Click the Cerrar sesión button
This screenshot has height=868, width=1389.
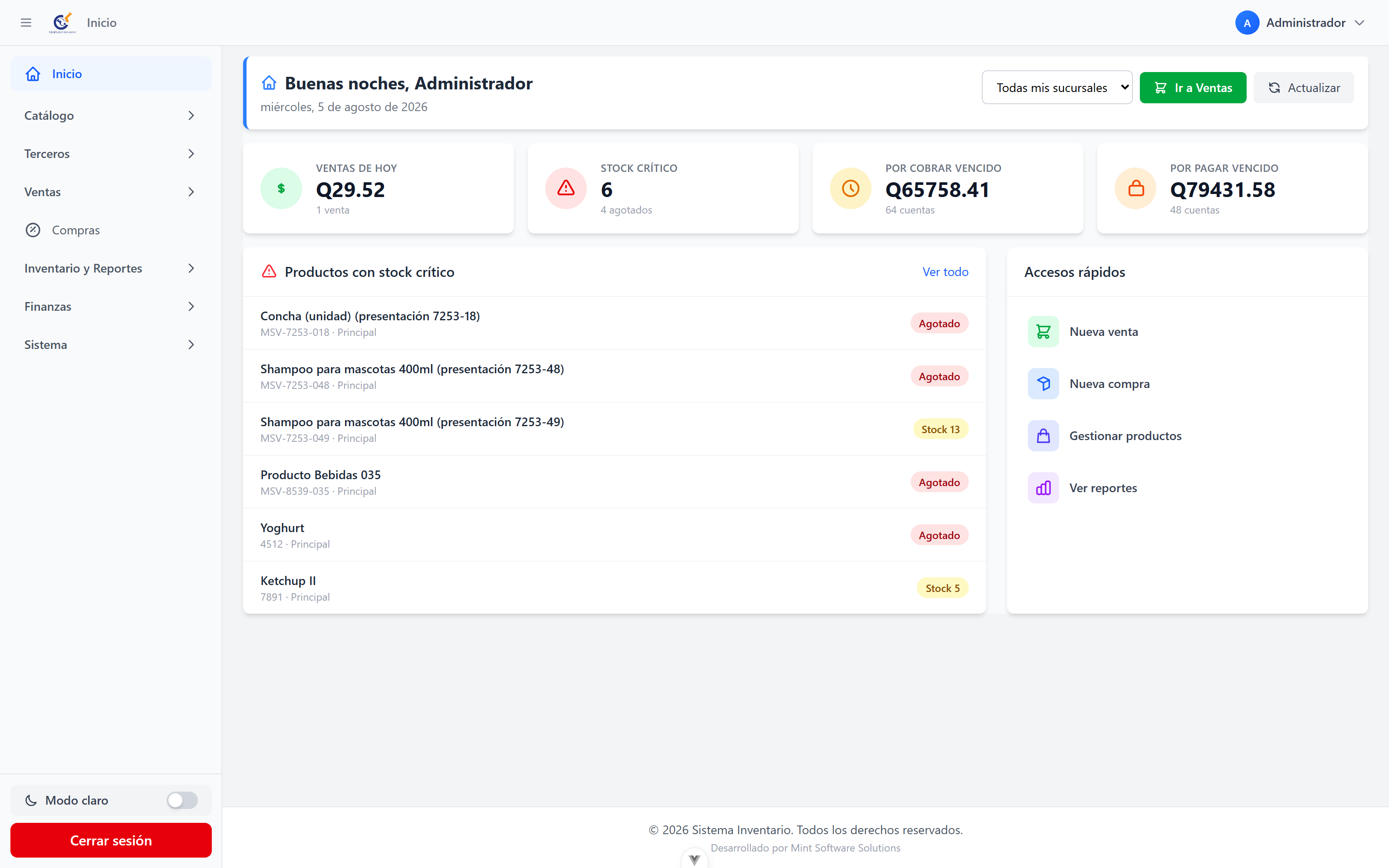pos(111,840)
